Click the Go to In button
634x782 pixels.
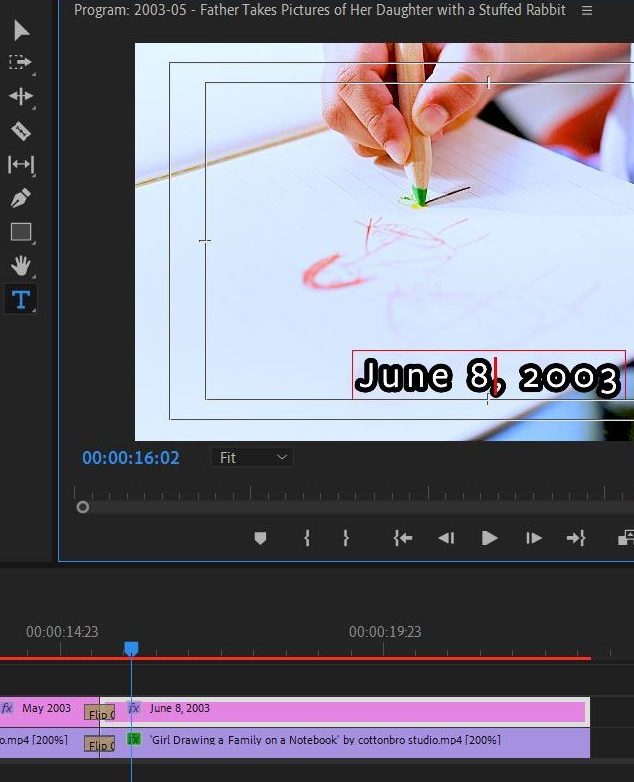tap(403, 538)
